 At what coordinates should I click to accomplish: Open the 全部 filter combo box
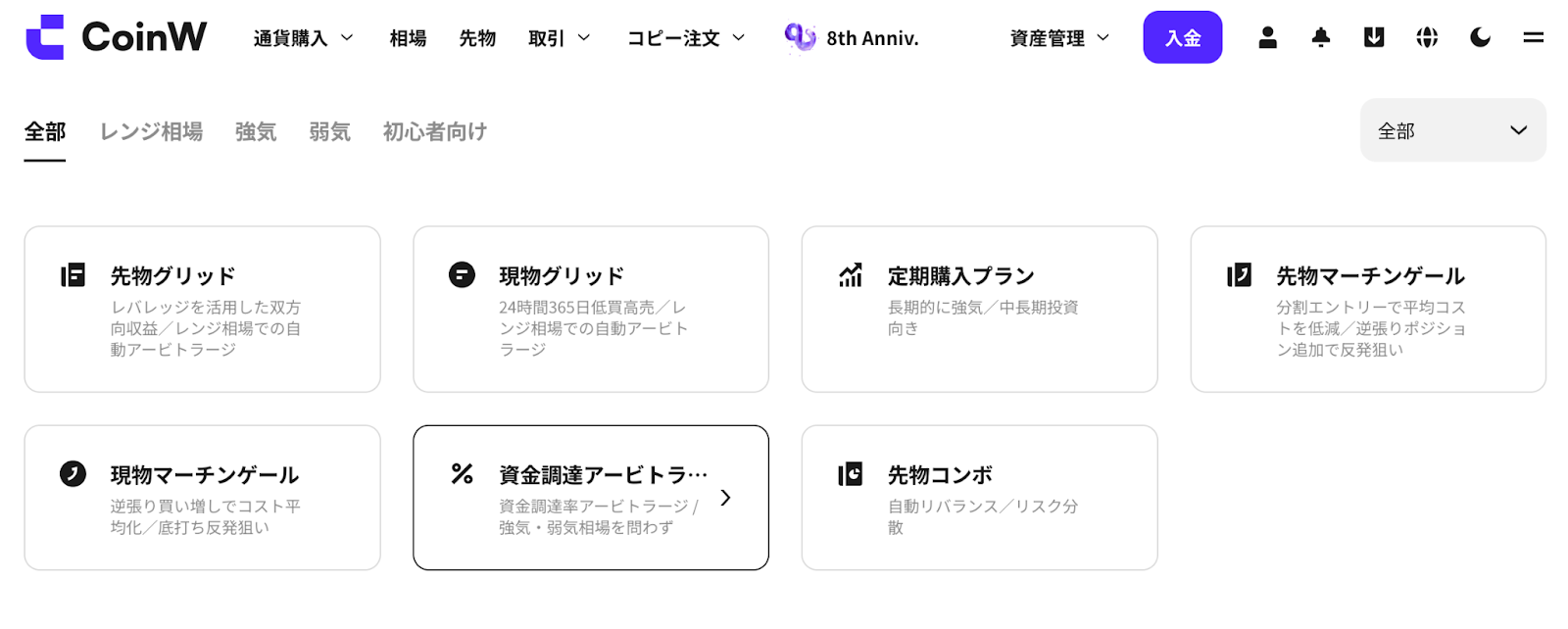click(x=1452, y=130)
